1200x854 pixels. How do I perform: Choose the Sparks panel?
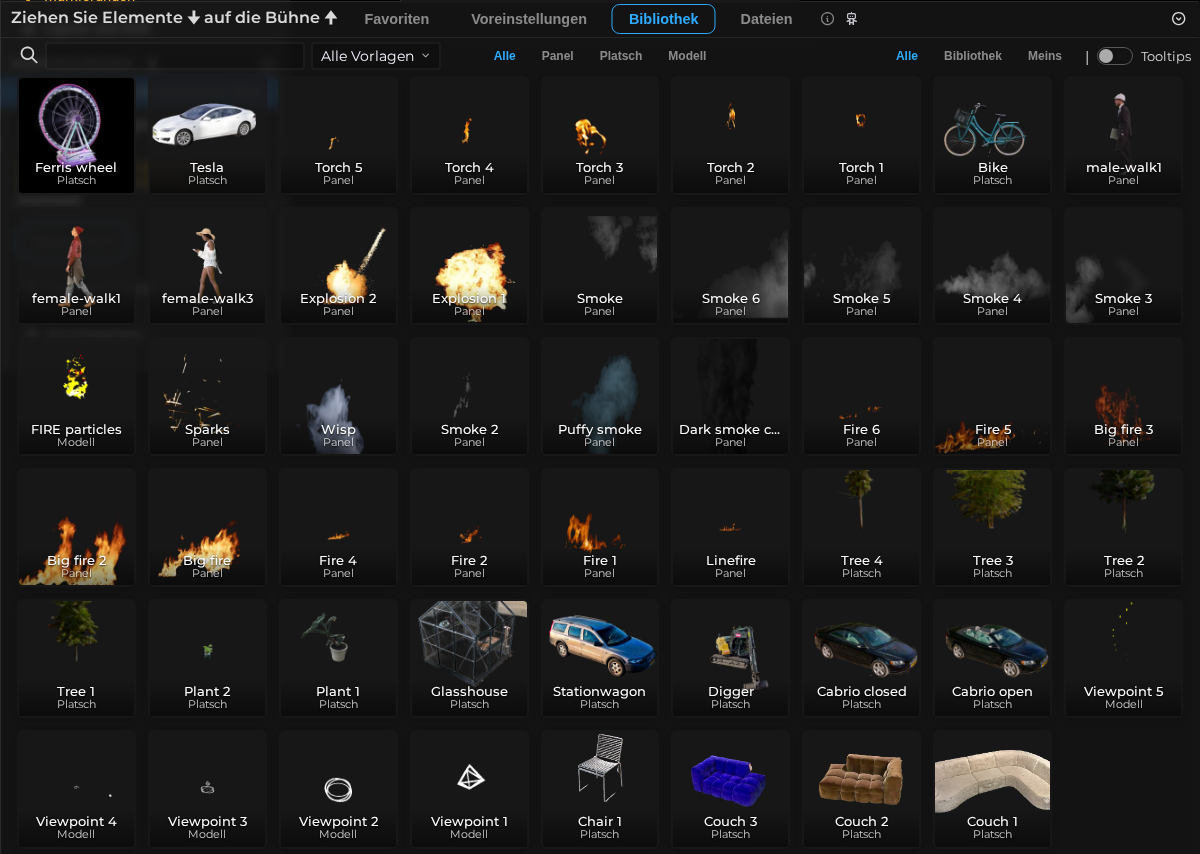[207, 397]
